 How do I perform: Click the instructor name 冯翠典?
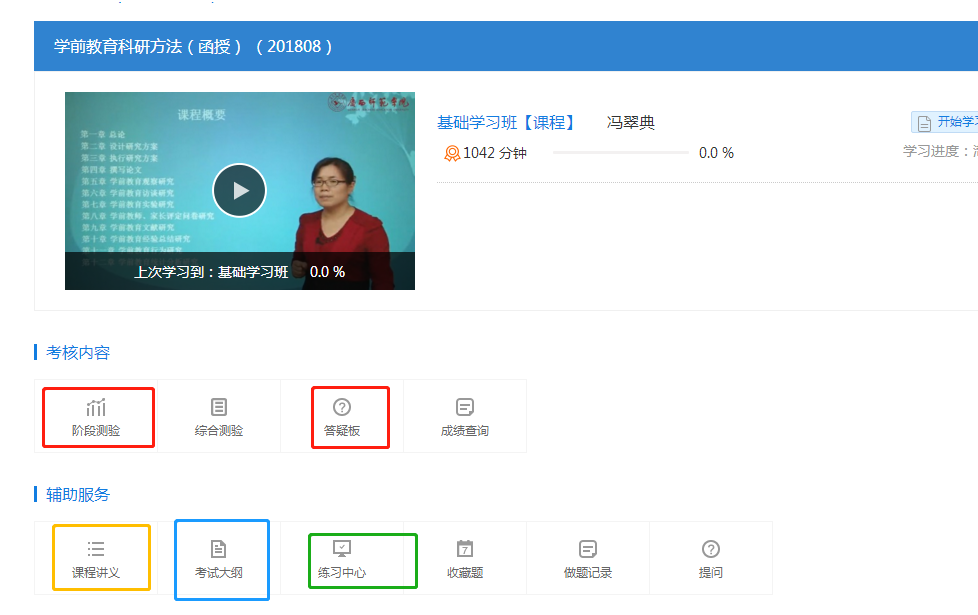[631, 122]
